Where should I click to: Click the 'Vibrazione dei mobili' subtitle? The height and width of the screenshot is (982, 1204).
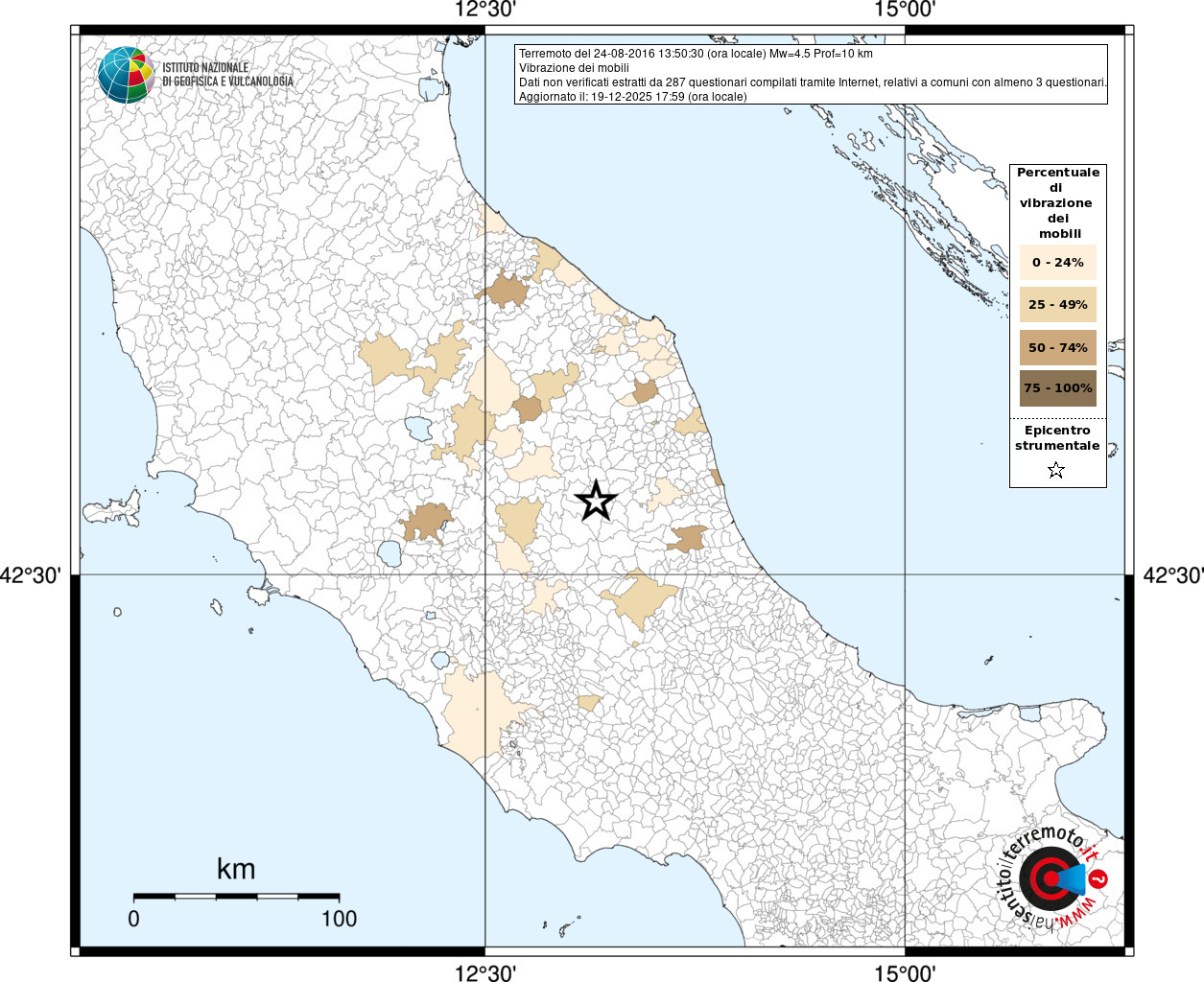574,68
